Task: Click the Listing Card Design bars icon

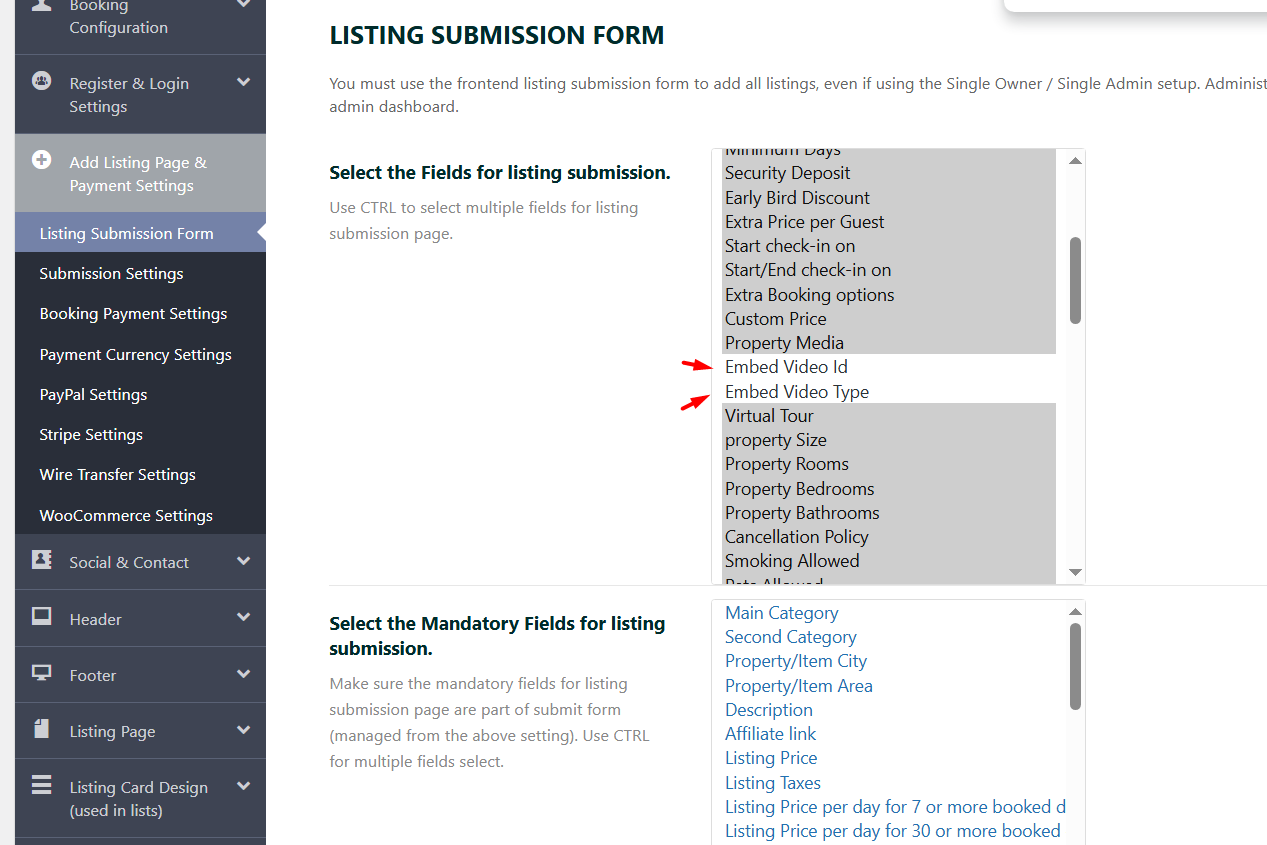Action: pos(42,786)
